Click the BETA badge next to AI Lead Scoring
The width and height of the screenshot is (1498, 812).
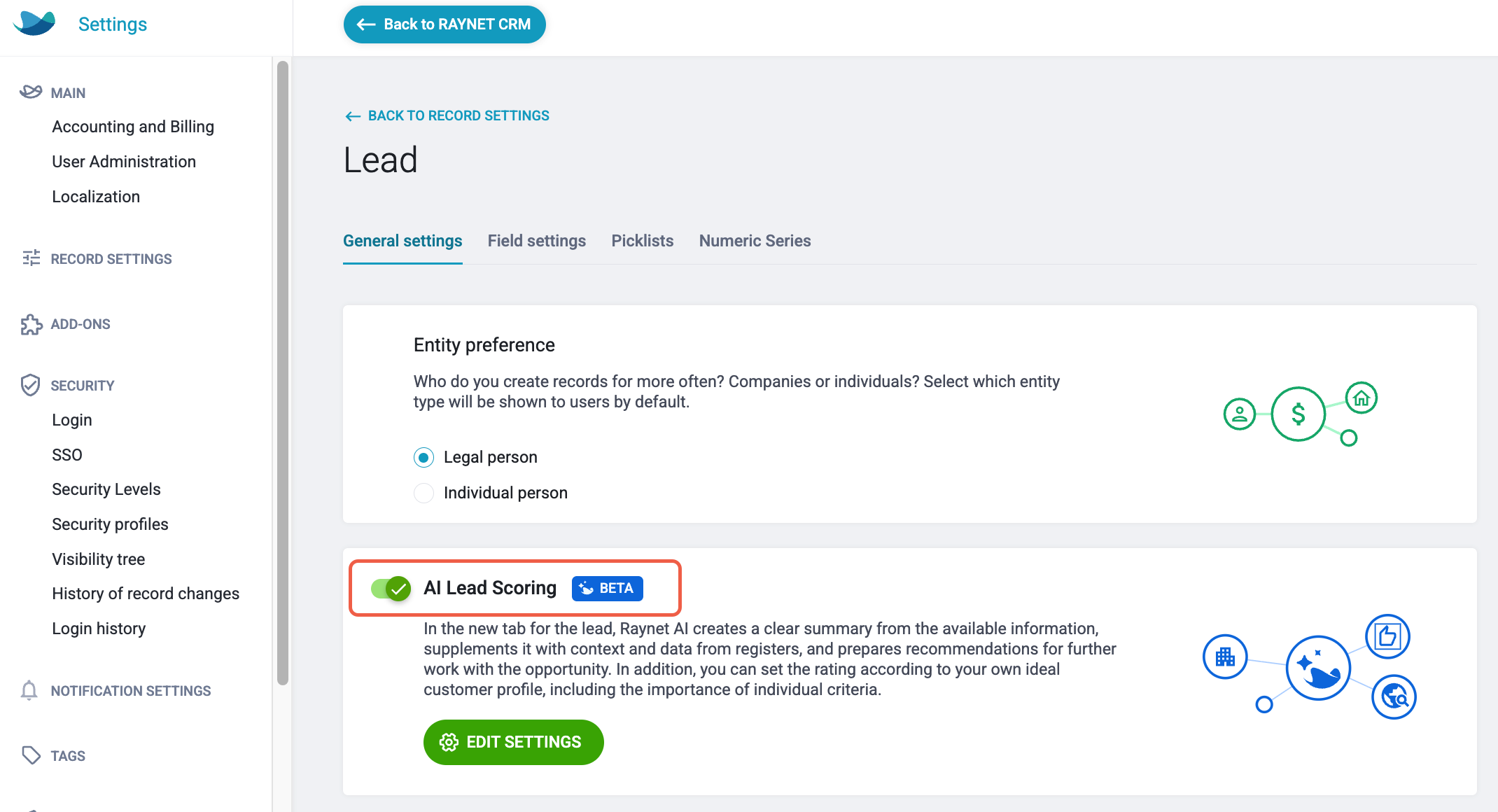[x=607, y=588]
